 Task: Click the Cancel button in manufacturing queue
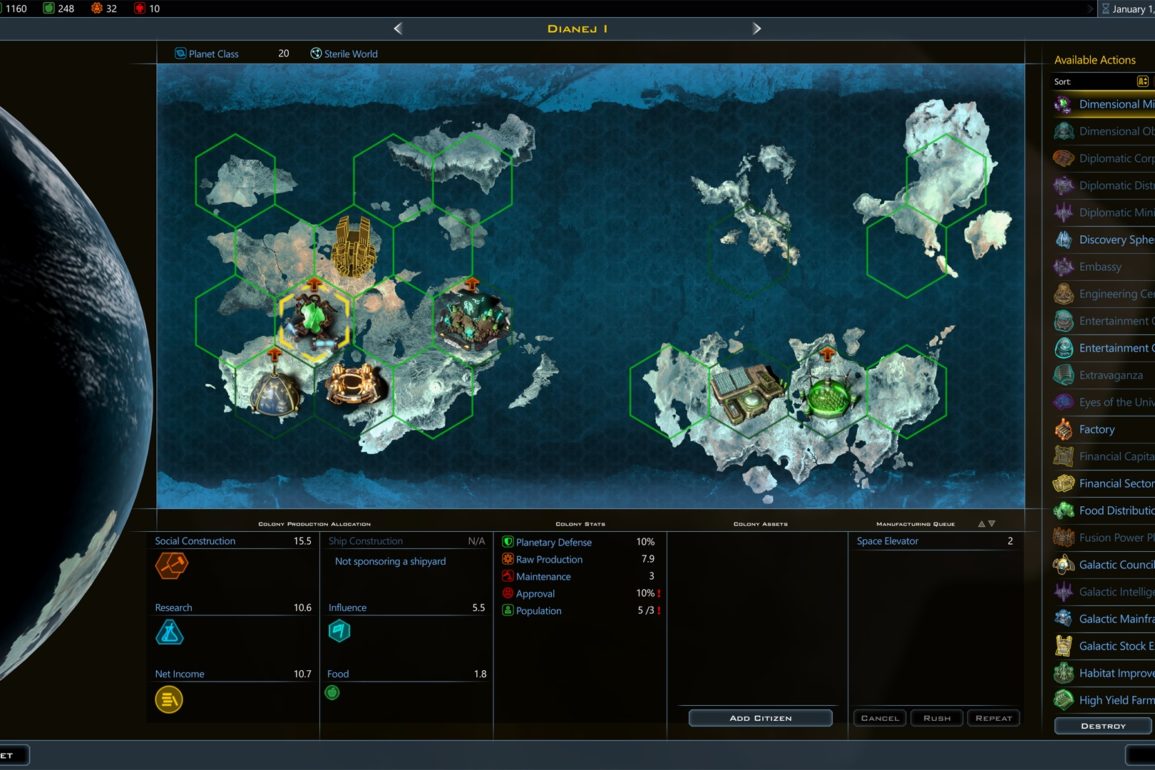pyautogui.click(x=880, y=718)
